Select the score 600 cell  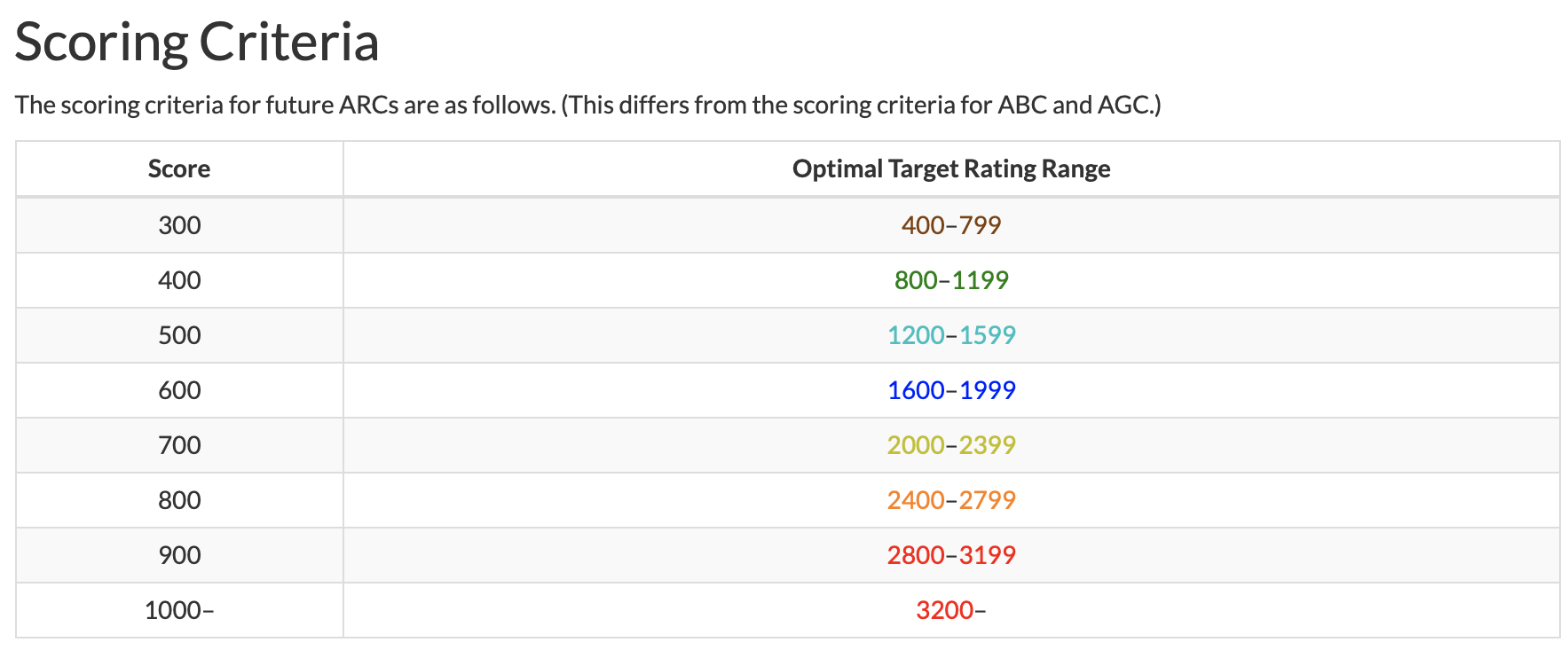point(179,390)
